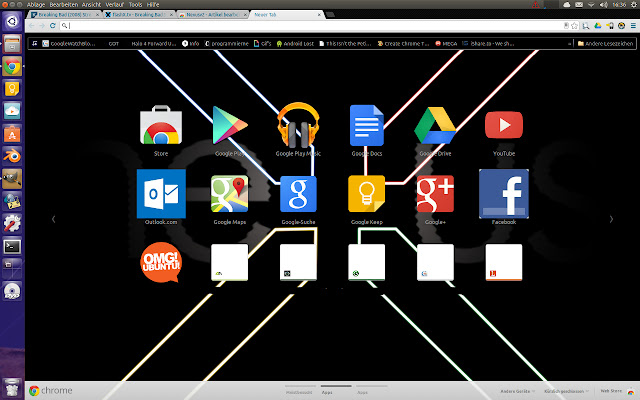640x400 pixels.
Task: Open the mail envelope indicator
Action: pos(579,4)
